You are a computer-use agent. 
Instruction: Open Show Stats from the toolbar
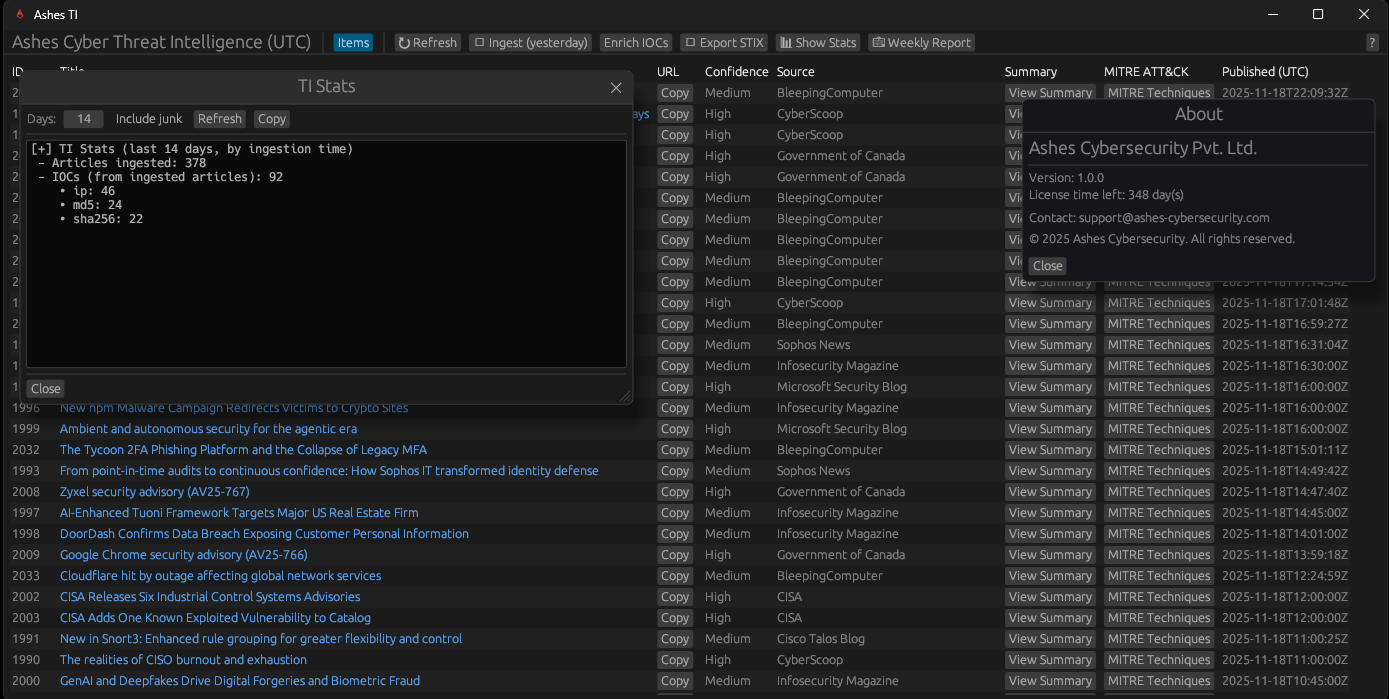[817, 43]
